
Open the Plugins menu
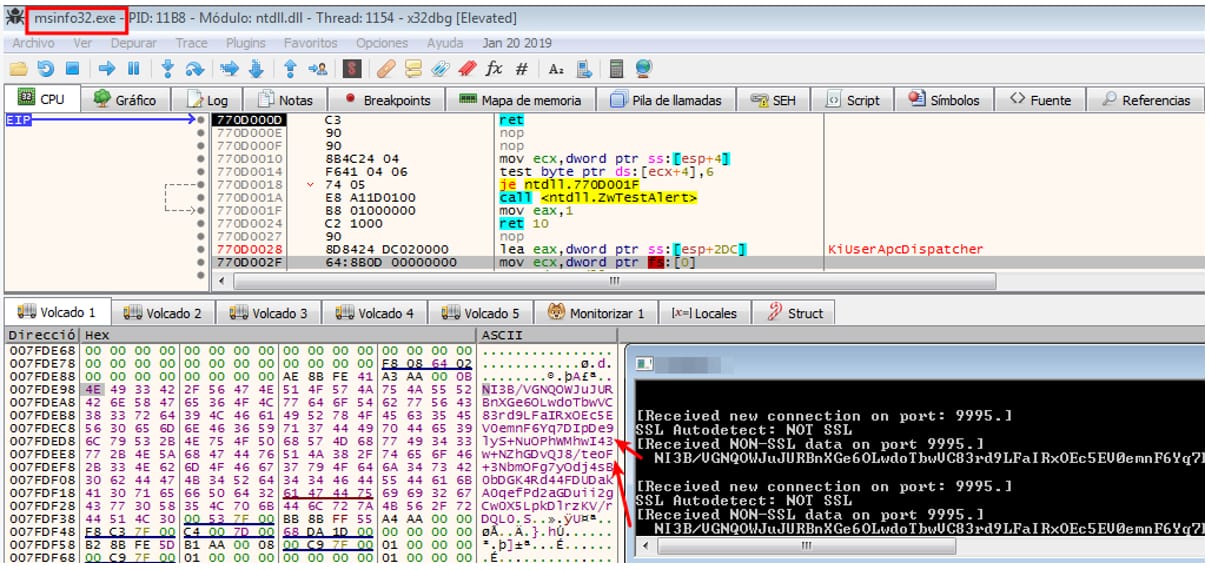click(x=245, y=44)
